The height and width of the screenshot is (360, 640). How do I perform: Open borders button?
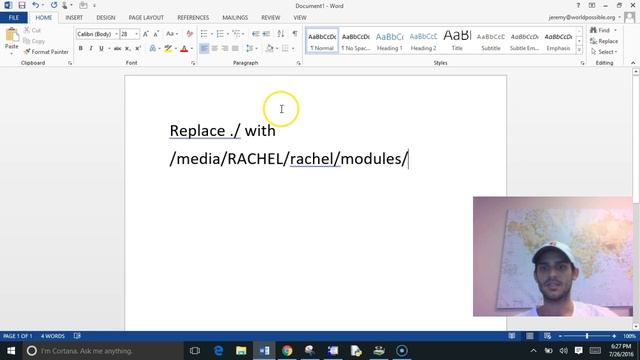(285, 49)
